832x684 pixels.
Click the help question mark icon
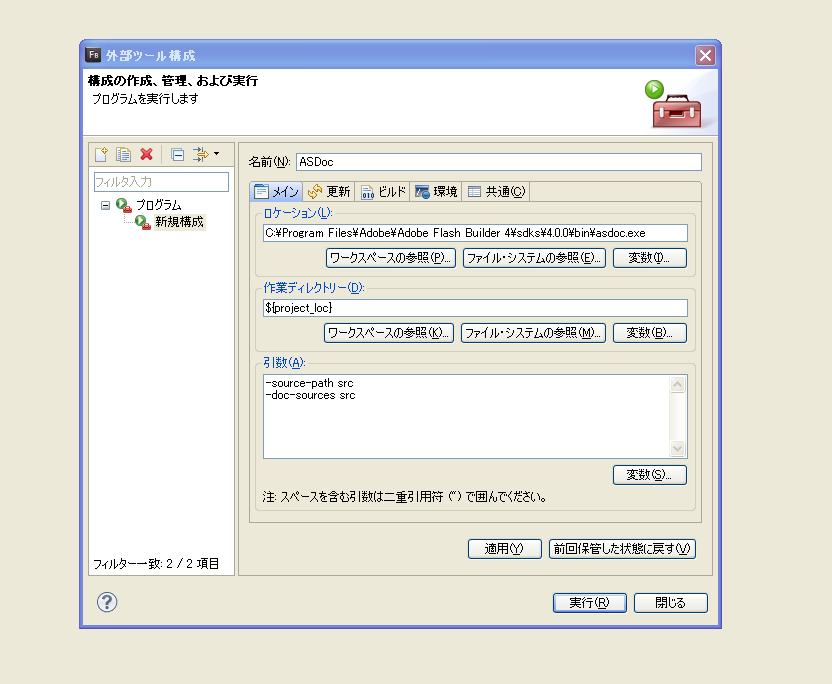[x=107, y=602]
